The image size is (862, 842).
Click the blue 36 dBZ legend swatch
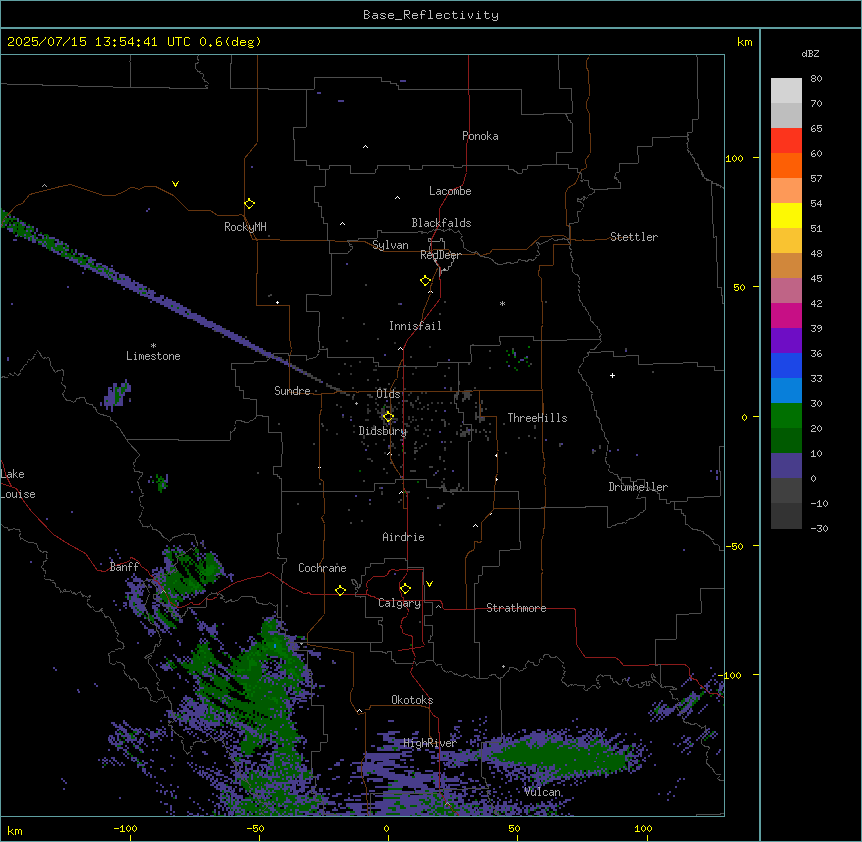(x=786, y=365)
